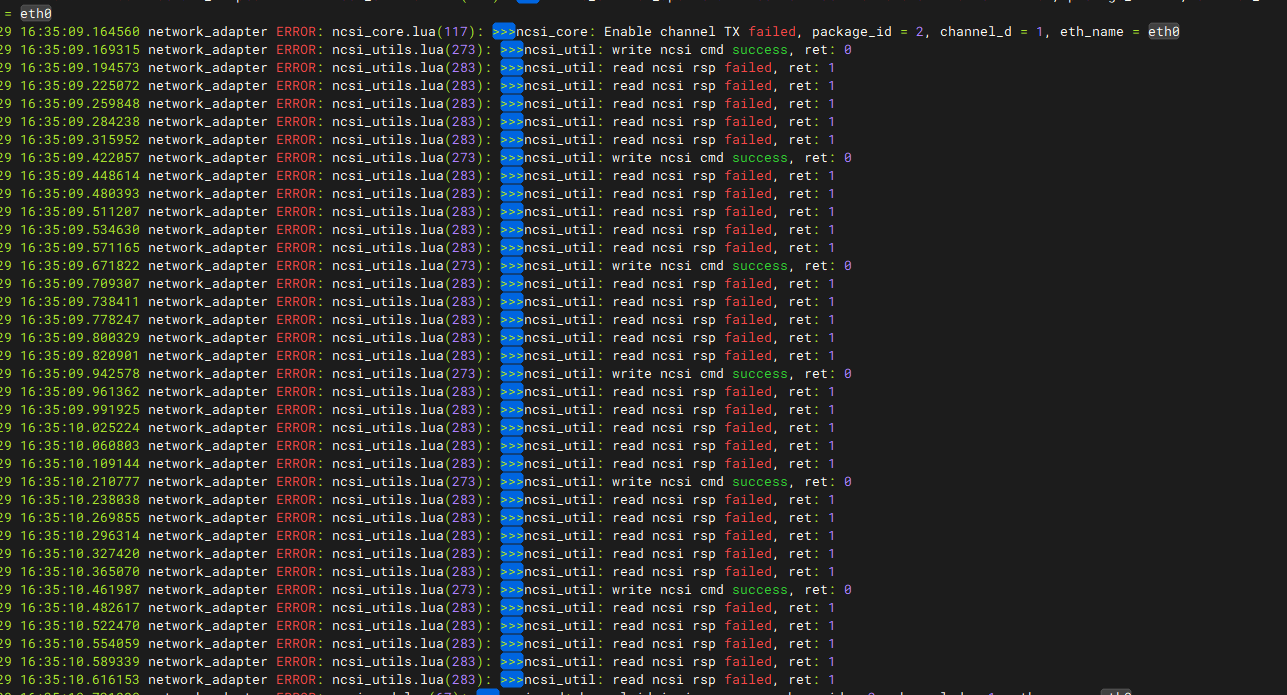Select the highlighted eth0 token on the first line
This screenshot has height=695, width=1287.
click(x=1162, y=31)
